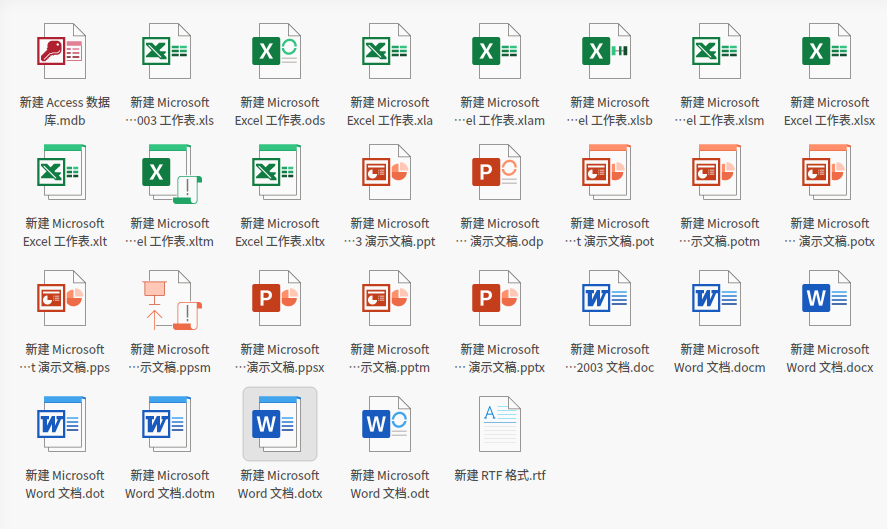Click the filename ending "工作表.xltm"
Viewport: 887px width, 529px height.
coord(170,242)
